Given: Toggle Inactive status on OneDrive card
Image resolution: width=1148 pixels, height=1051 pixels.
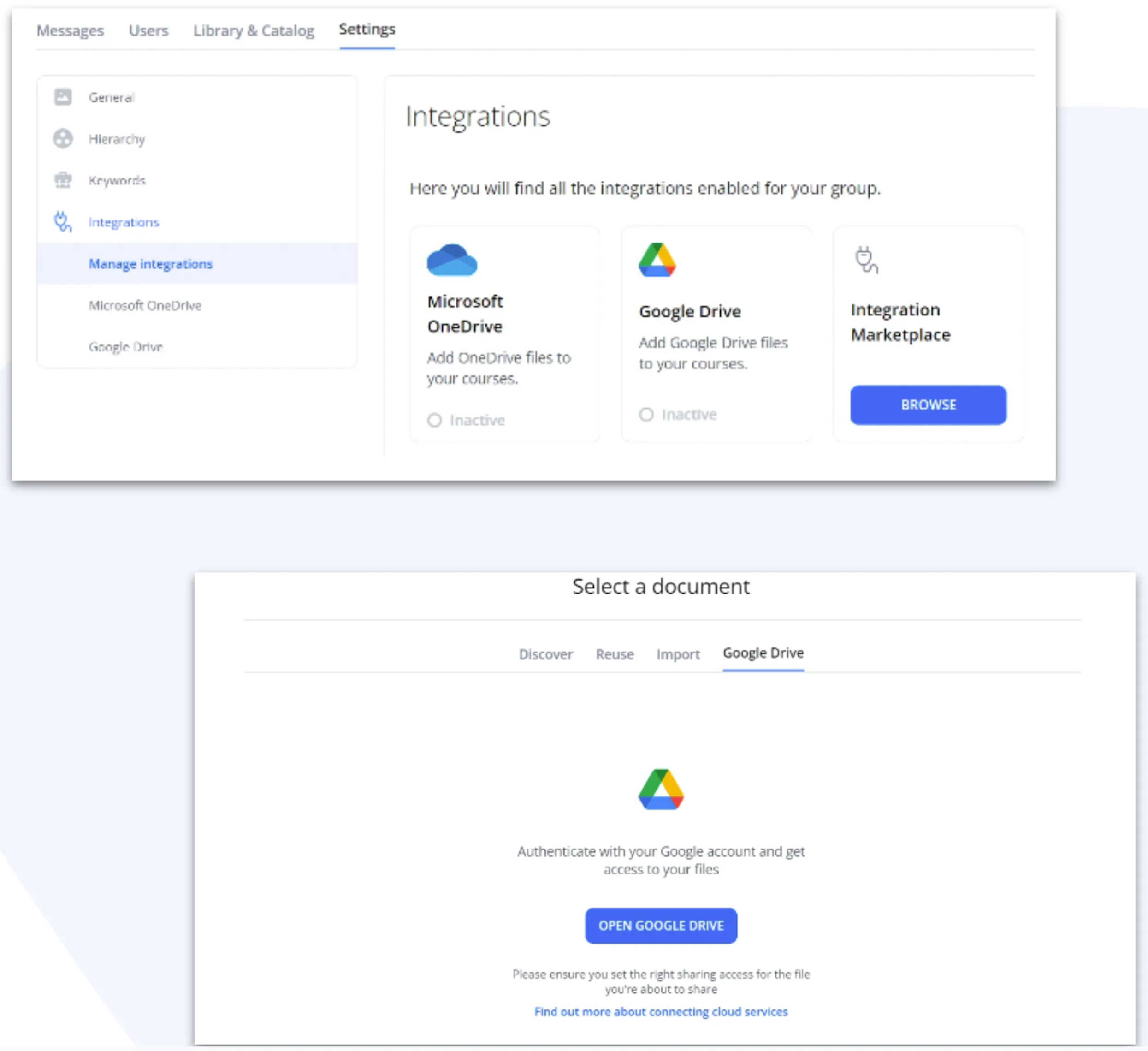Looking at the screenshot, I should point(466,421).
